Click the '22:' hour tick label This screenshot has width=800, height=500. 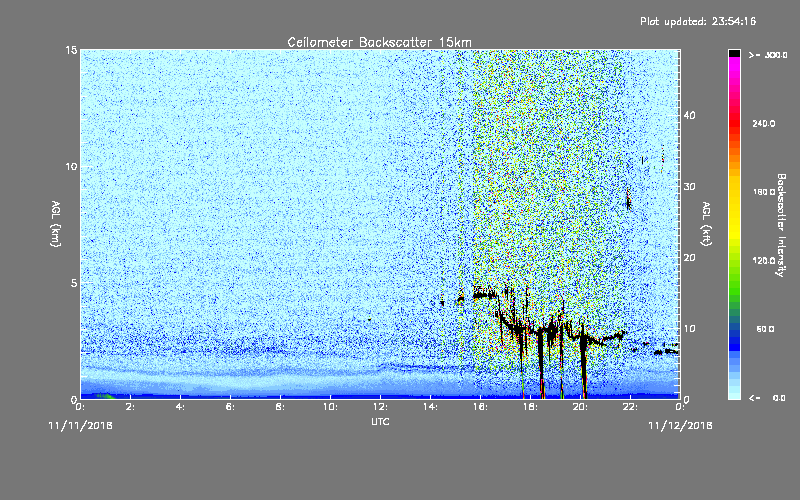(630, 407)
